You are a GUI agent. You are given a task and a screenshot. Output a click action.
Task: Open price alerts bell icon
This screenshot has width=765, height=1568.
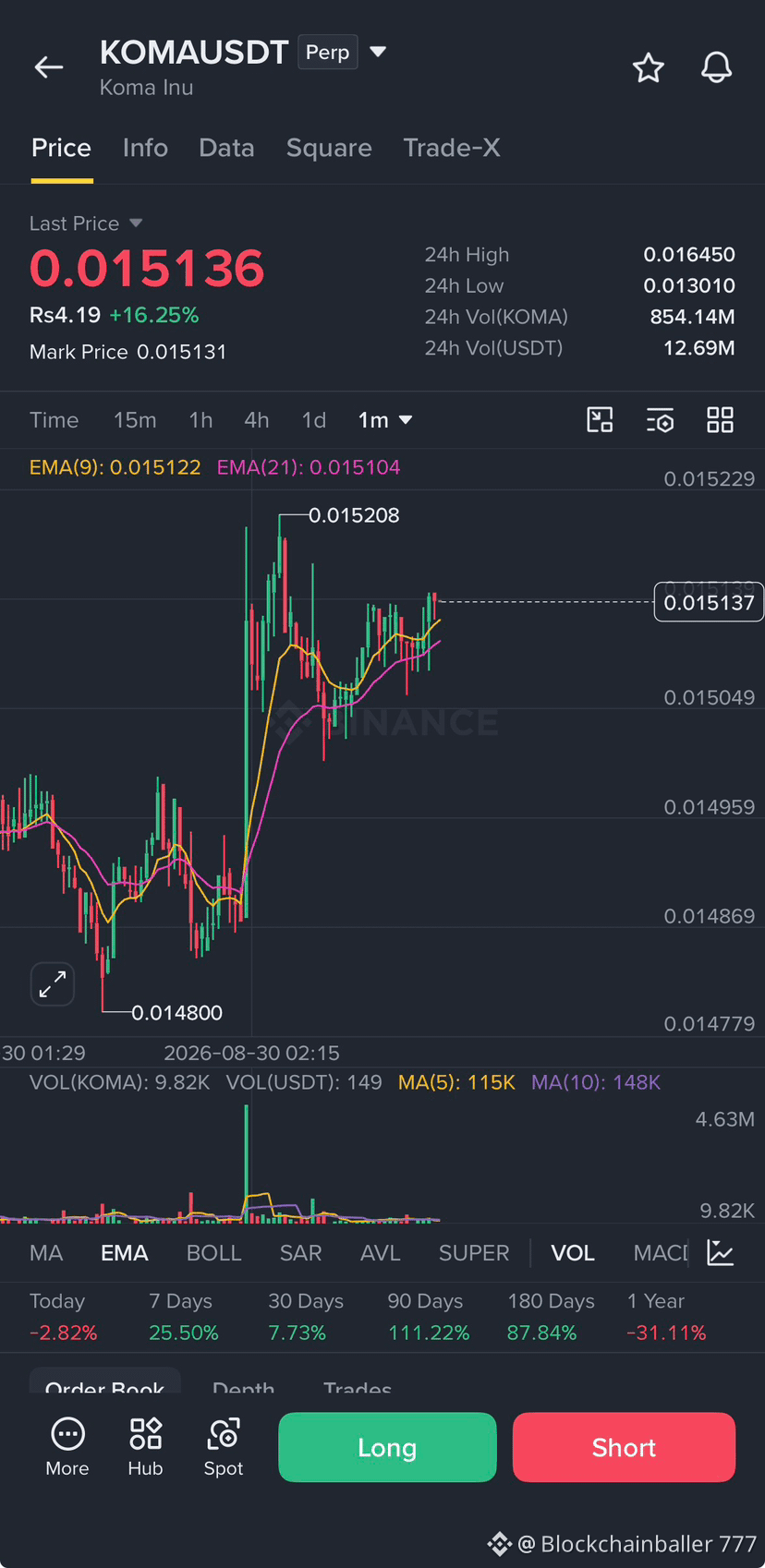point(716,67)
